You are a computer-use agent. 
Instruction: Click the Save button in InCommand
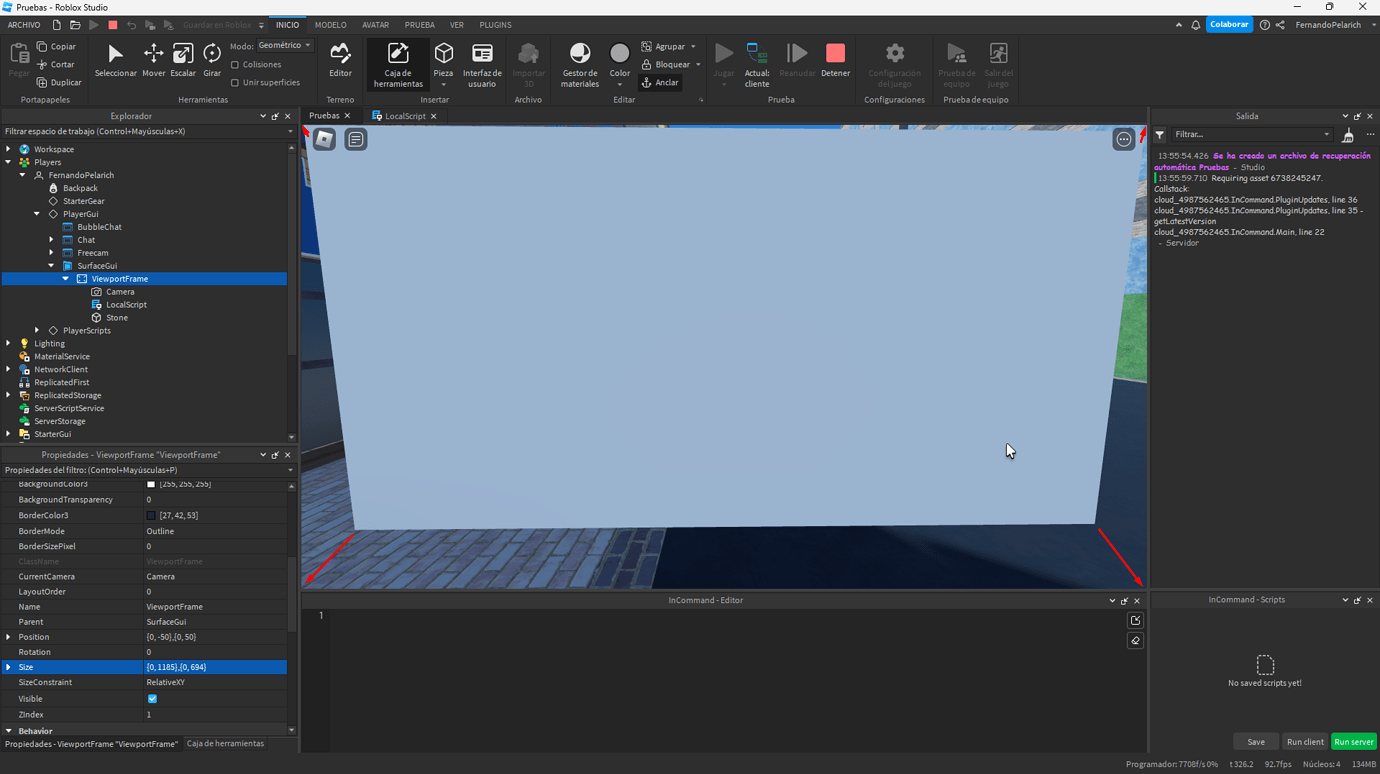point(1256,742)
